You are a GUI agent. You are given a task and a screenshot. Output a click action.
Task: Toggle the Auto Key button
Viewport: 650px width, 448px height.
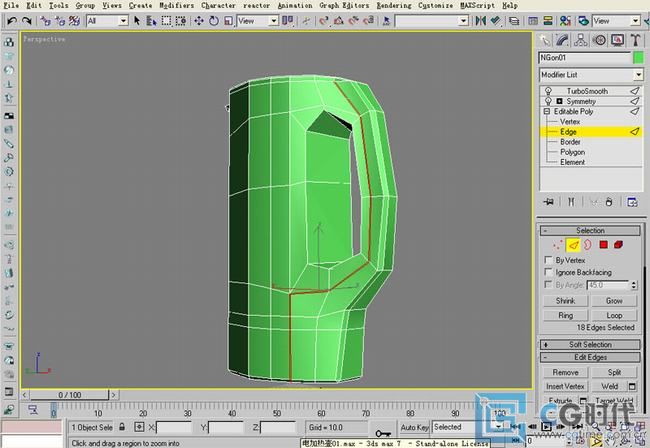click(x=414, y=427)
